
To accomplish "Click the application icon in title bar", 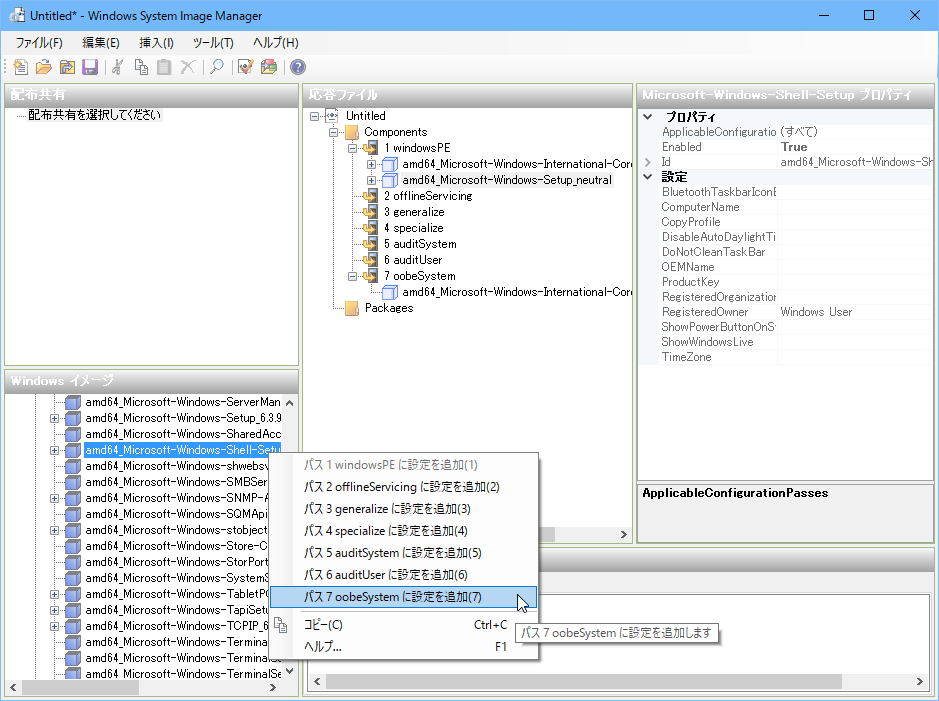I will (x=17, y=16).
